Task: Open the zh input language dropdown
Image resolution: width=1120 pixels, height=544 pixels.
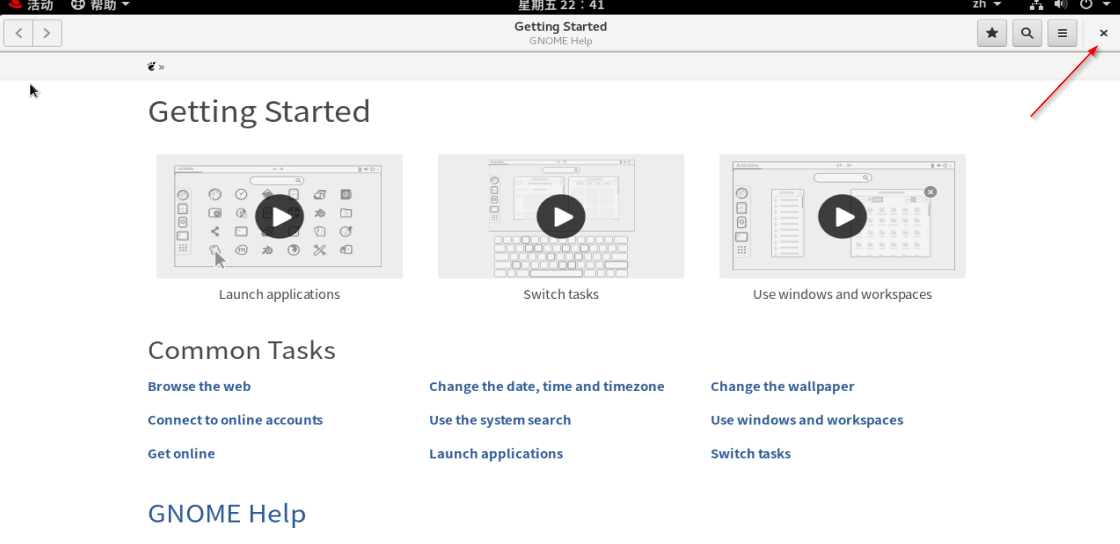Action: tap(986, 5)
